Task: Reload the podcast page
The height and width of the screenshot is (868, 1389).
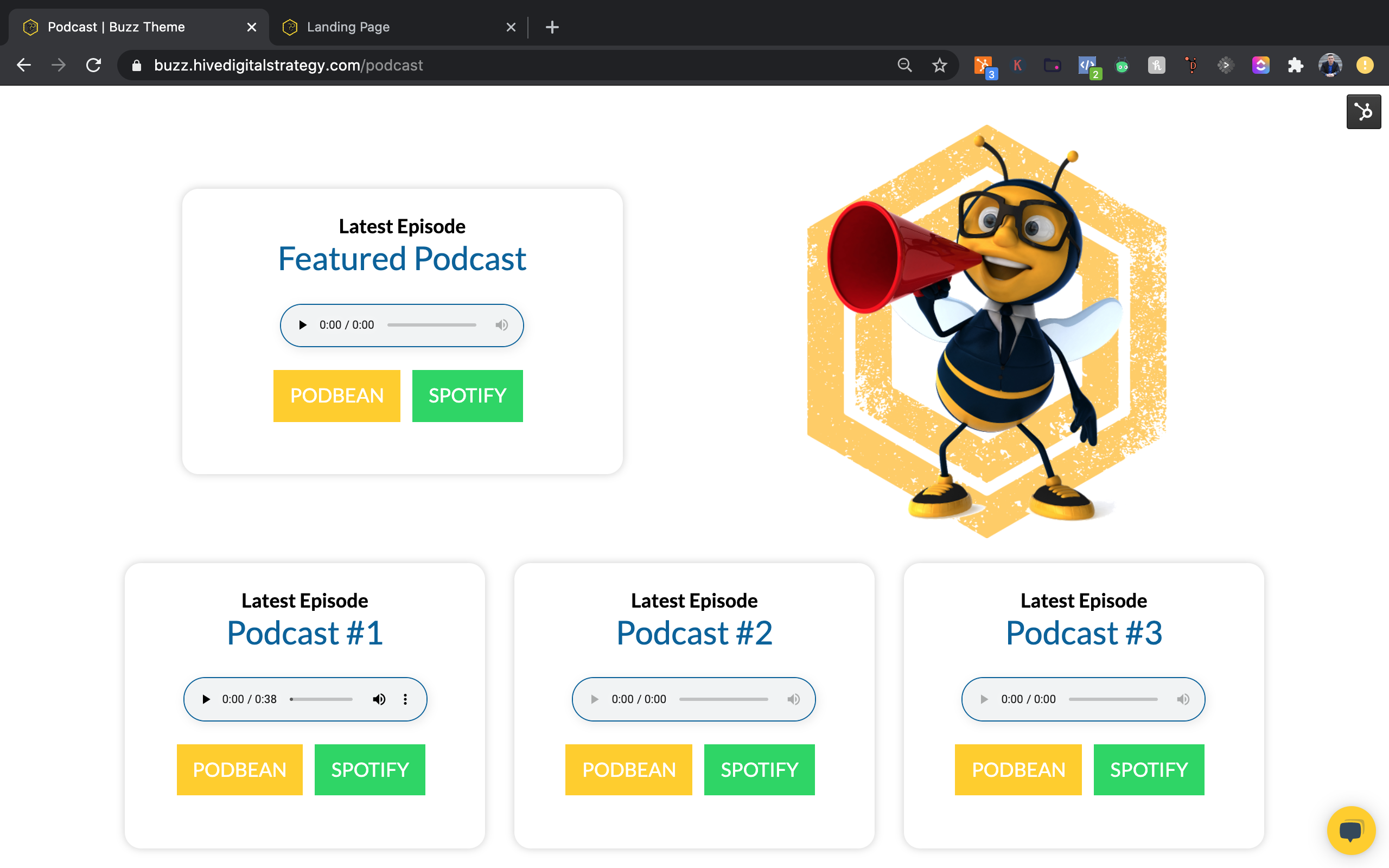Action: click(x=93, y=66)
